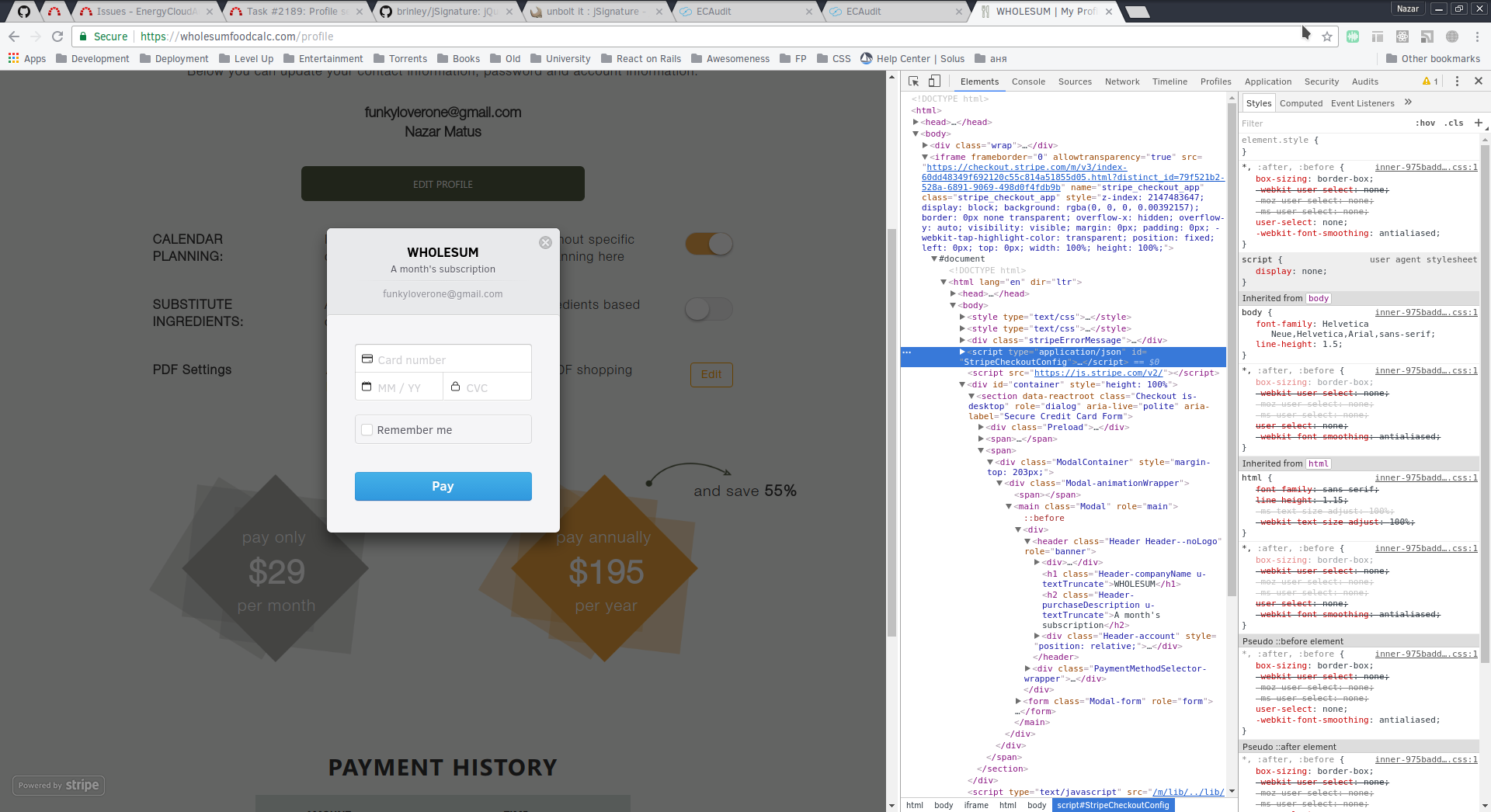Close the DevTools panel
Screen dimensions: 1491x812
(1479, 82)
